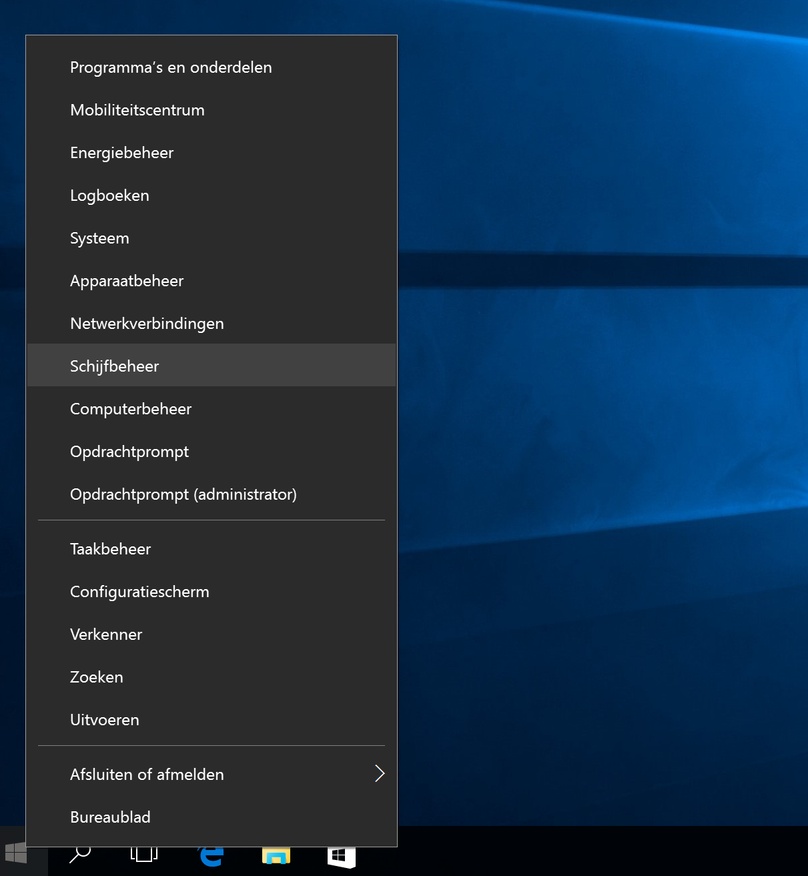
Task: Open Logboeken
Action: pyautogui.click(x=212, y=196)
